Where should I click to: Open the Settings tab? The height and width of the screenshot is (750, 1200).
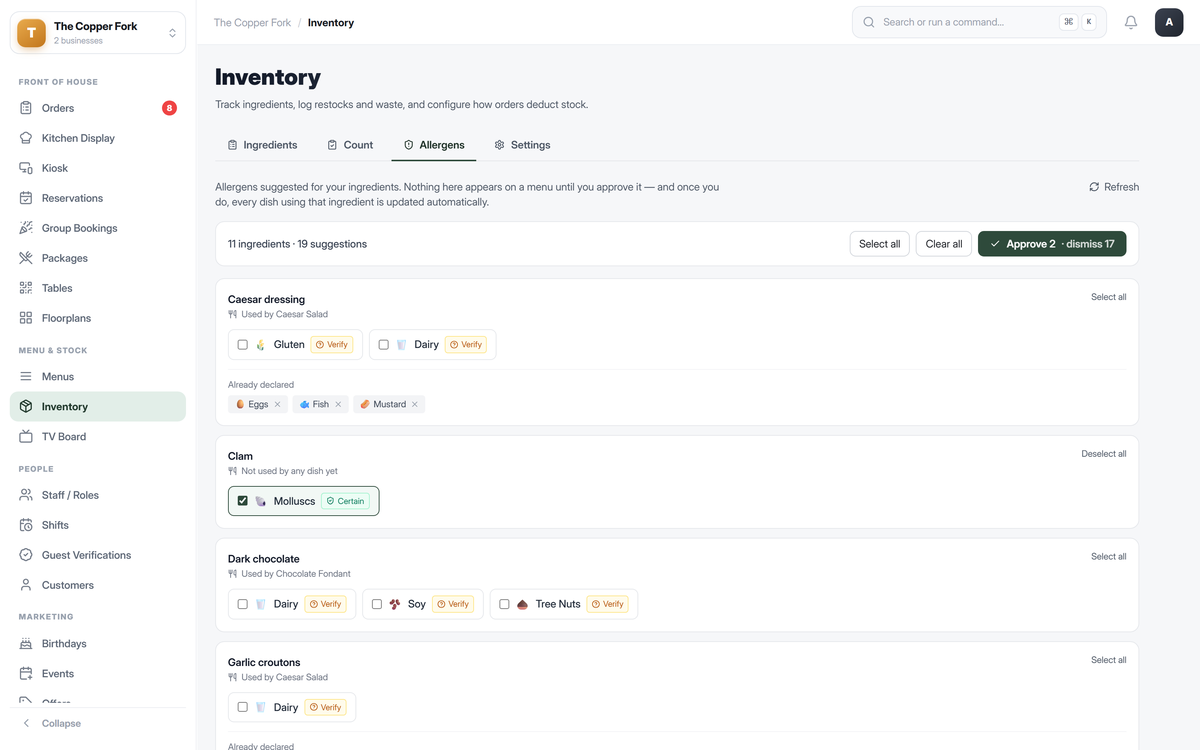click(522, 145)
